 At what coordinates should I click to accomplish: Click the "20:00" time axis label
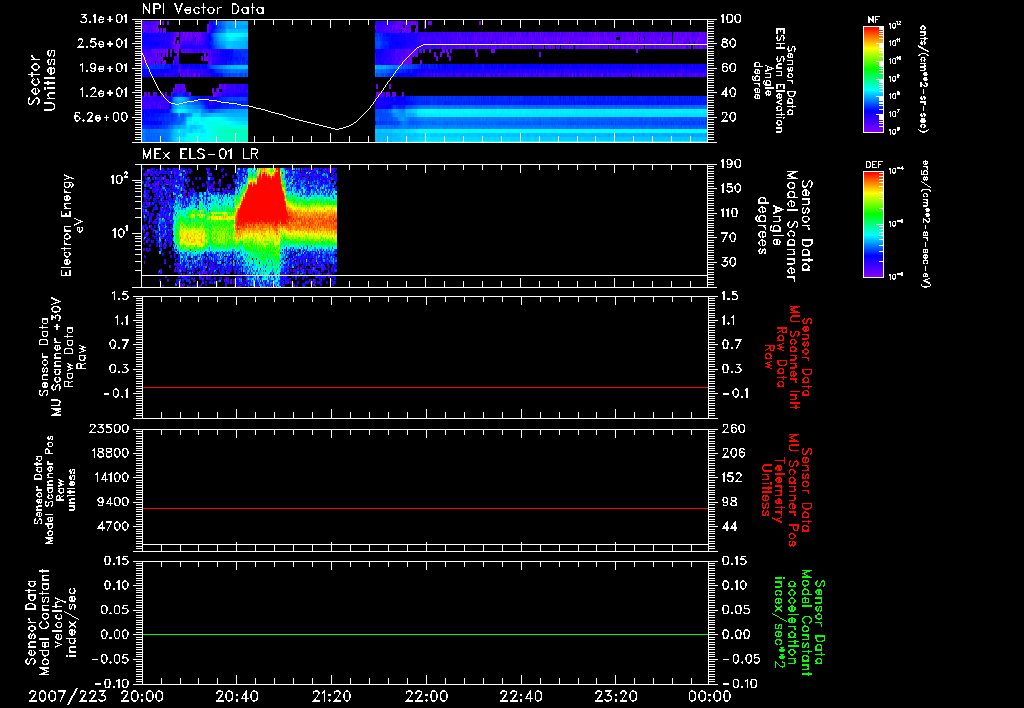pyautogui.click(x=141, y=696)
